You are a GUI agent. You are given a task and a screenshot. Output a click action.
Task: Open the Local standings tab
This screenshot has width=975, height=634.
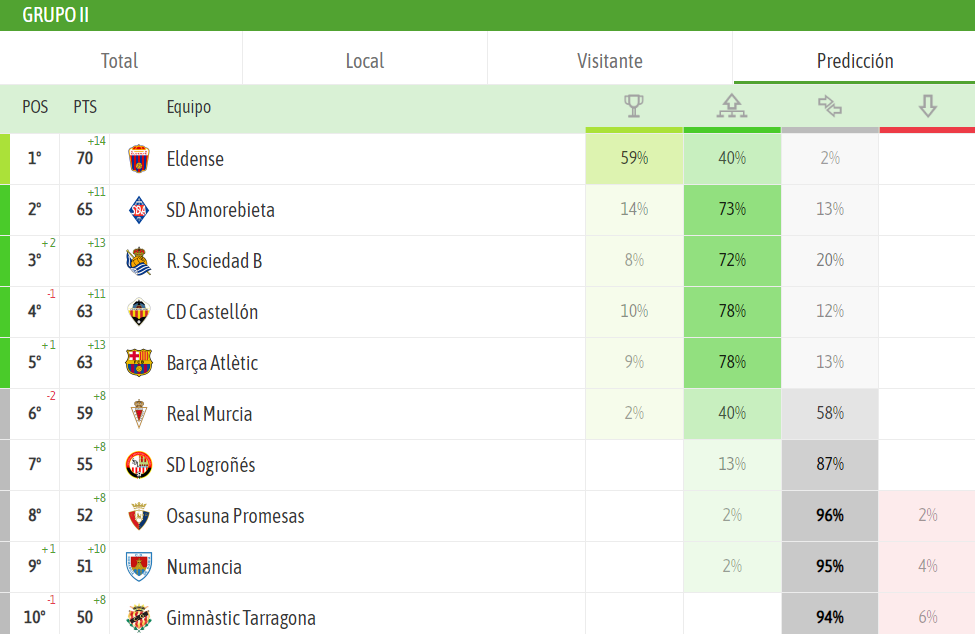point(364,61)
